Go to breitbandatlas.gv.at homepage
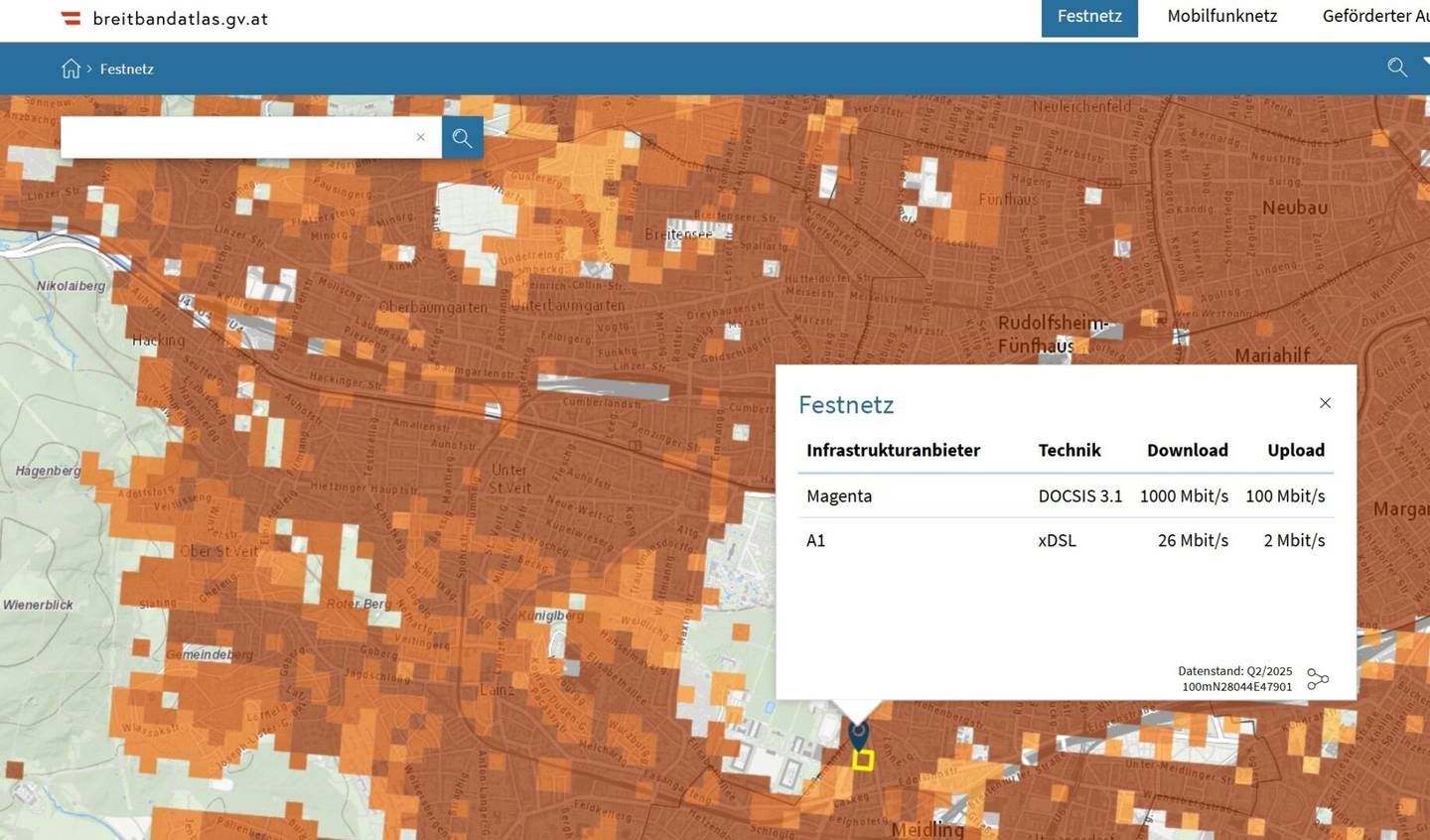This screenshot has height=840, width=1430. point(180,18)
